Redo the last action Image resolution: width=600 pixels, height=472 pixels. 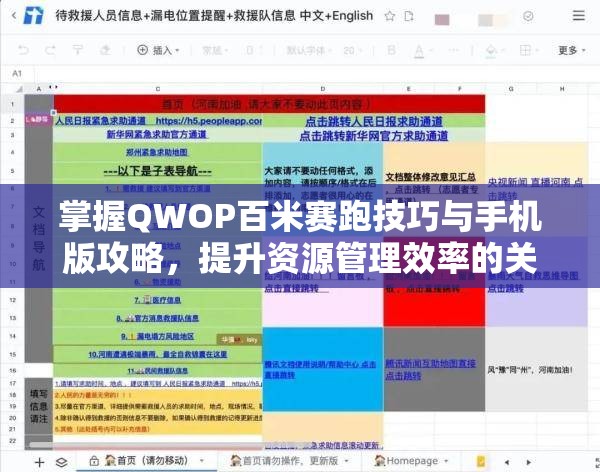(50, 50)
